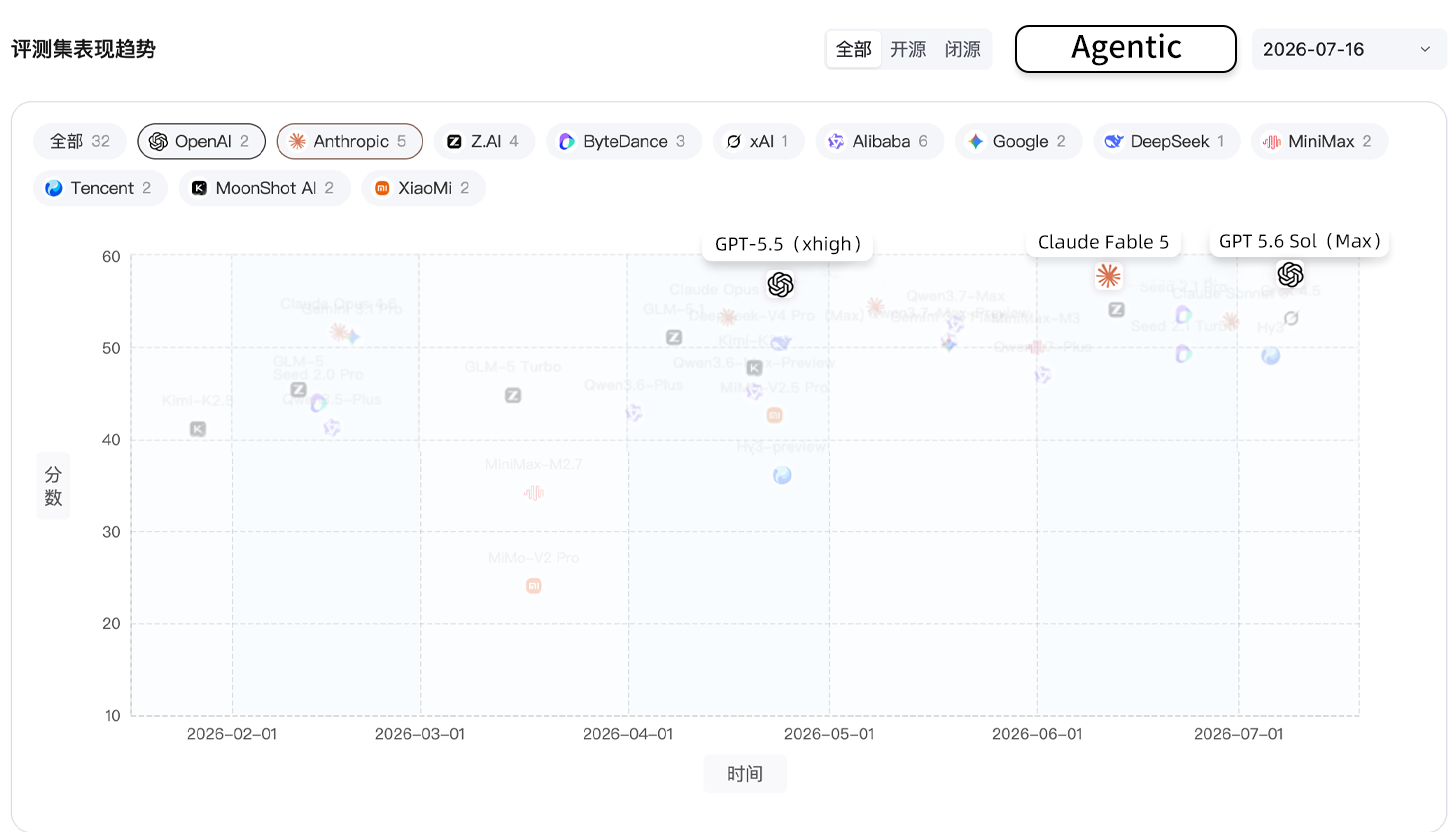Select the Alibaba marker for Qwen3.7-Plus
This screenshot has height=832, width=1448.
[1043, 374]
